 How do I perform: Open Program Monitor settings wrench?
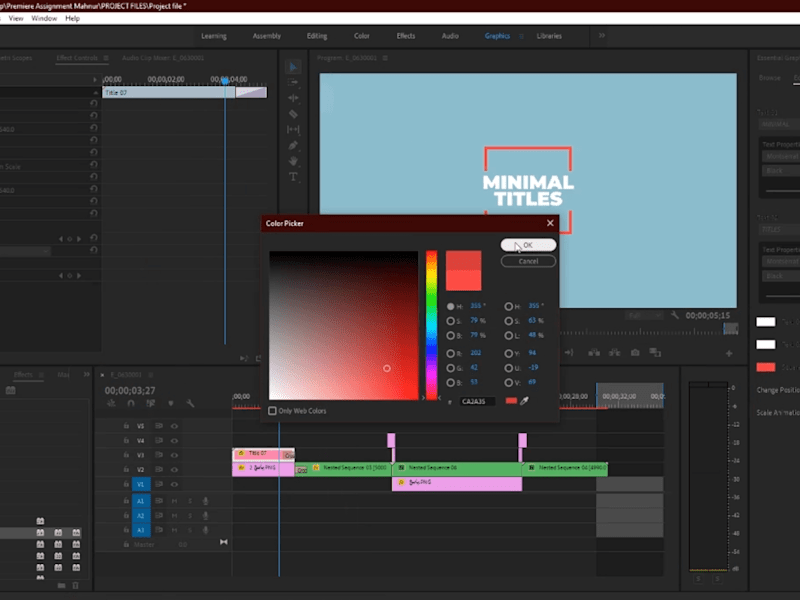pyautogui.click(x=675, y=315)
